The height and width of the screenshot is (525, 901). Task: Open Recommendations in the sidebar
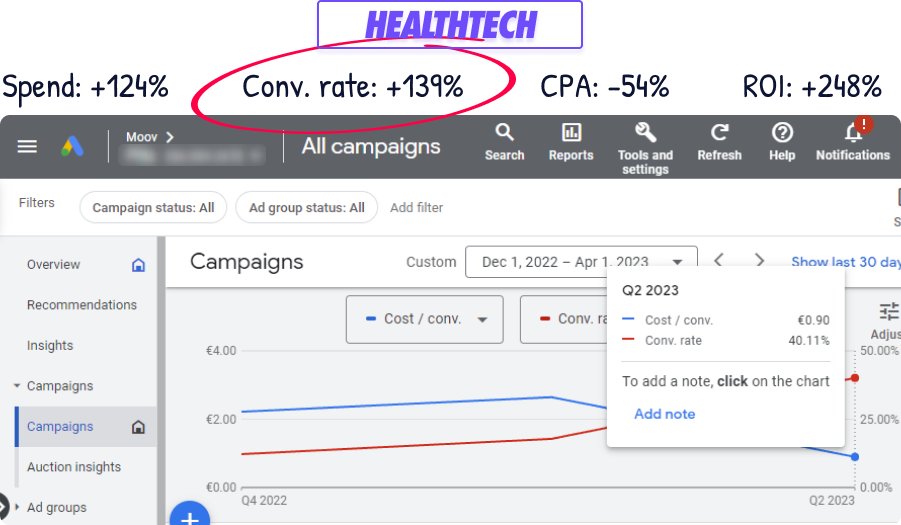[82, 305]
